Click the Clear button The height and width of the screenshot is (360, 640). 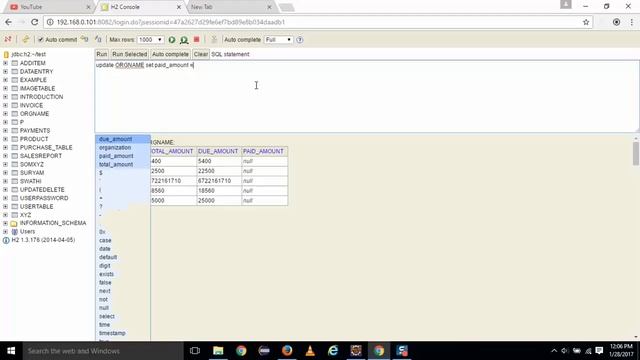(200, 54)
